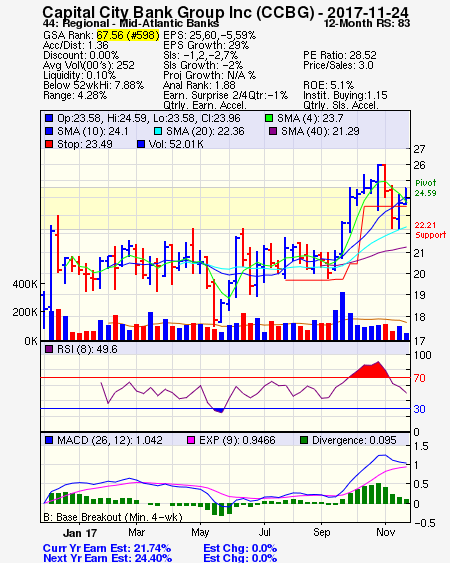Click the Curr Yr Earn Est link
450x563 pixels.
107,548
